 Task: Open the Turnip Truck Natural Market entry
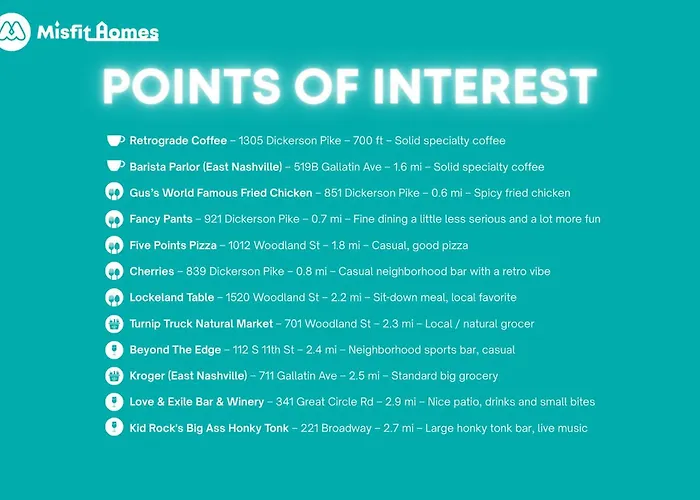pyautogui.click(x=201, y=324)
